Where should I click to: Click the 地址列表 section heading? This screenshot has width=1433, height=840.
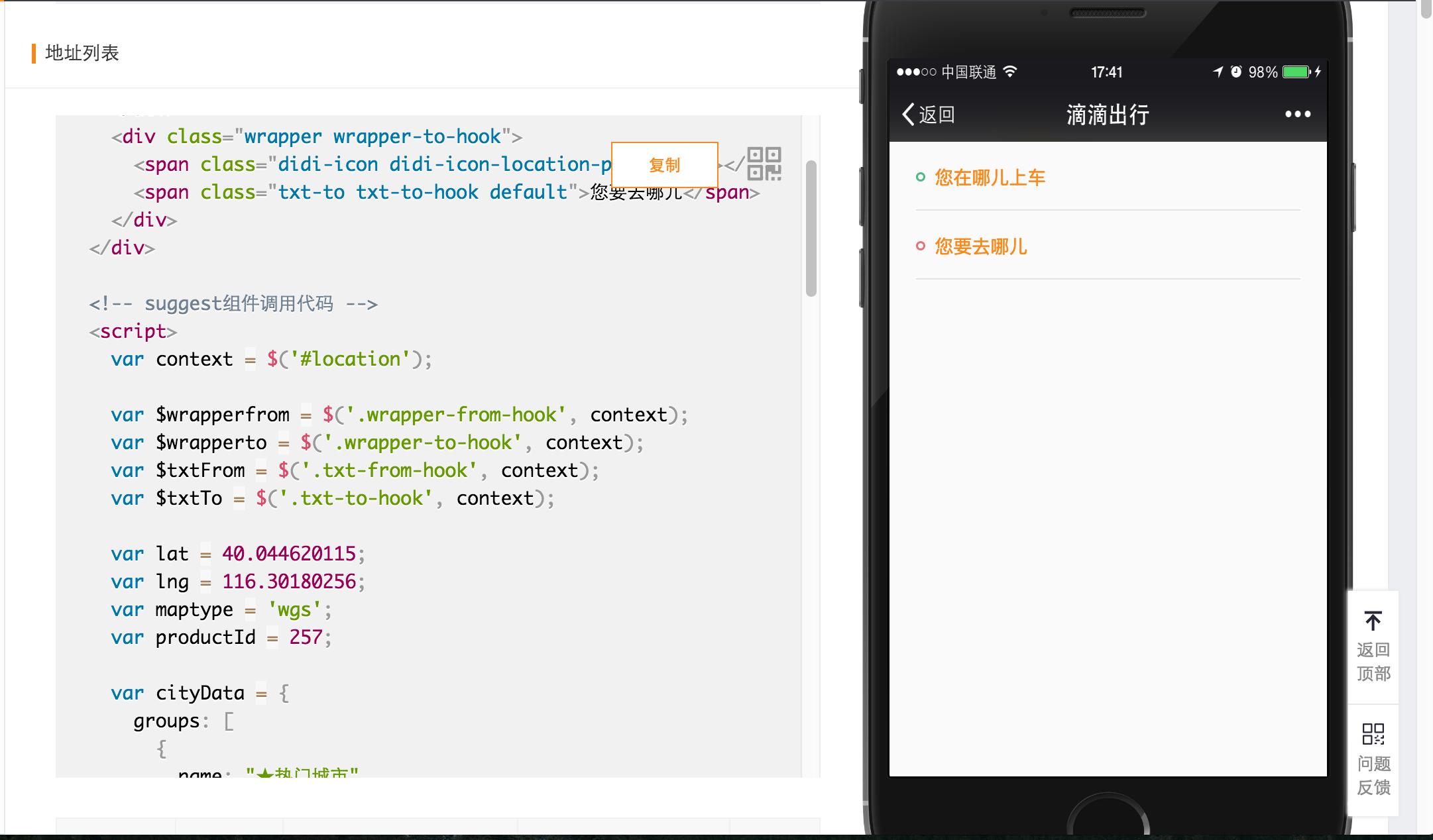82,53
